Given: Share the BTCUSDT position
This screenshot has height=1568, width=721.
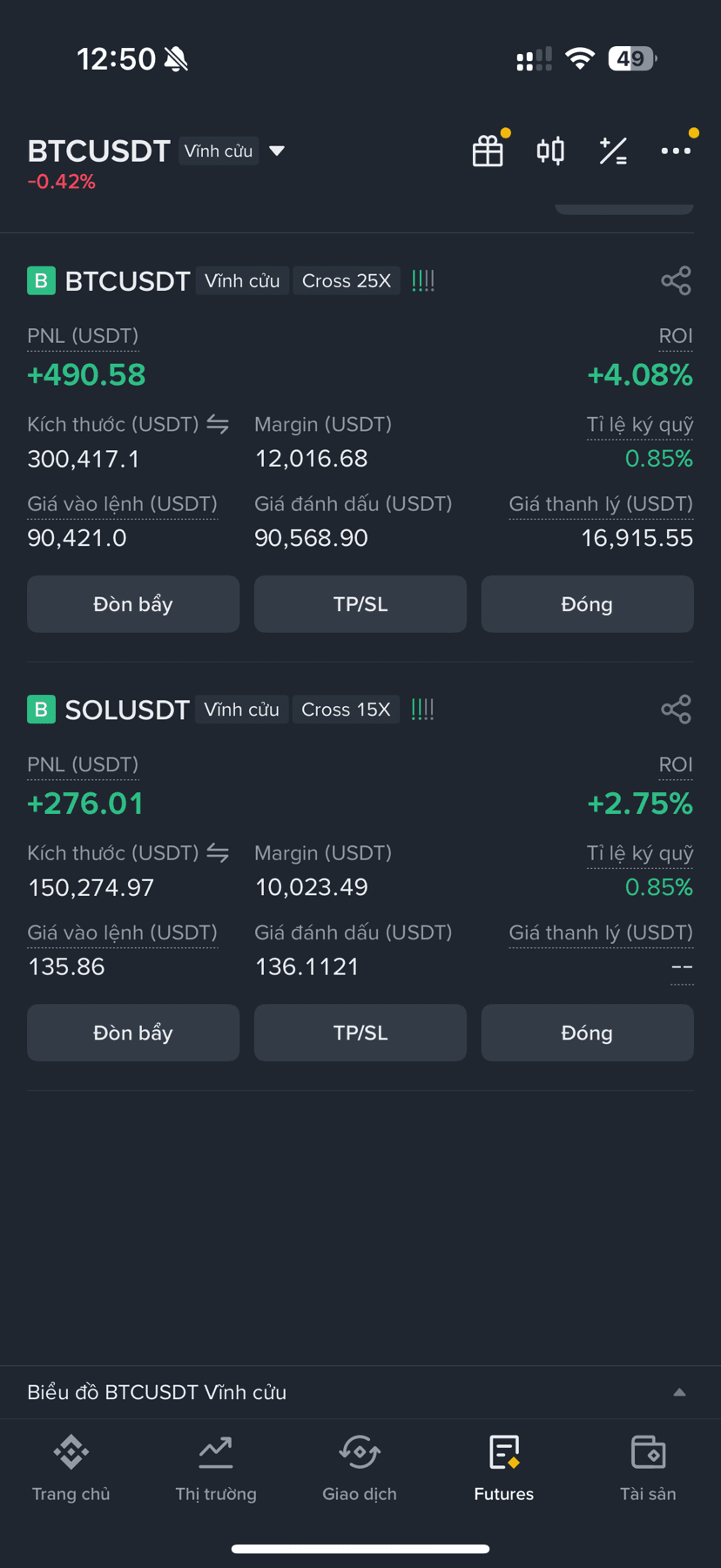Looking at the screenshot, I should pyautogui.click(x=676, y=280).
